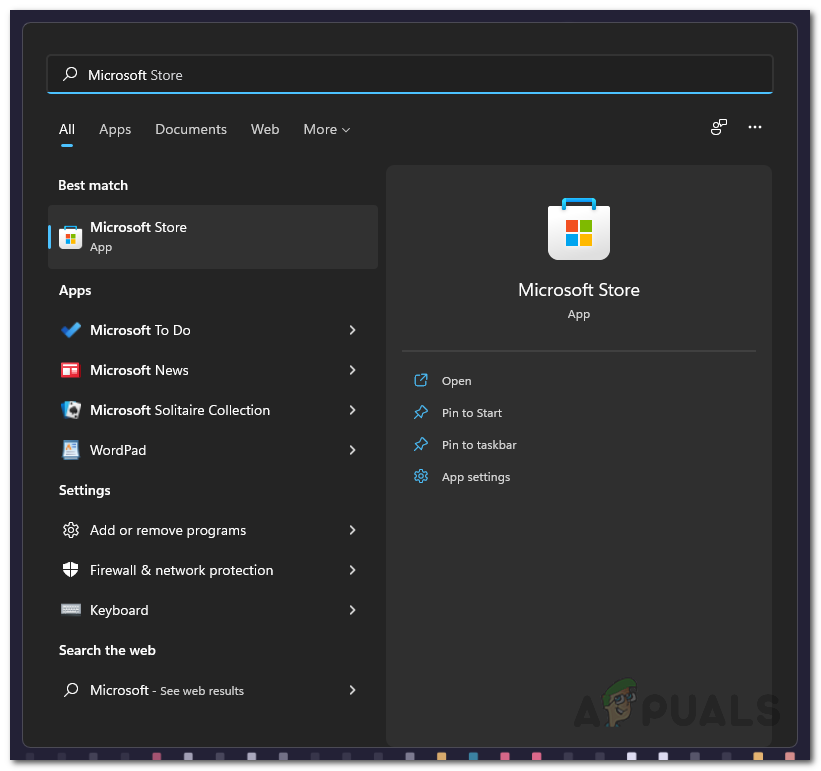Click the Microsoft News app icon
Viewport: 821px width, 771px height.
click(x=71, y=370)
